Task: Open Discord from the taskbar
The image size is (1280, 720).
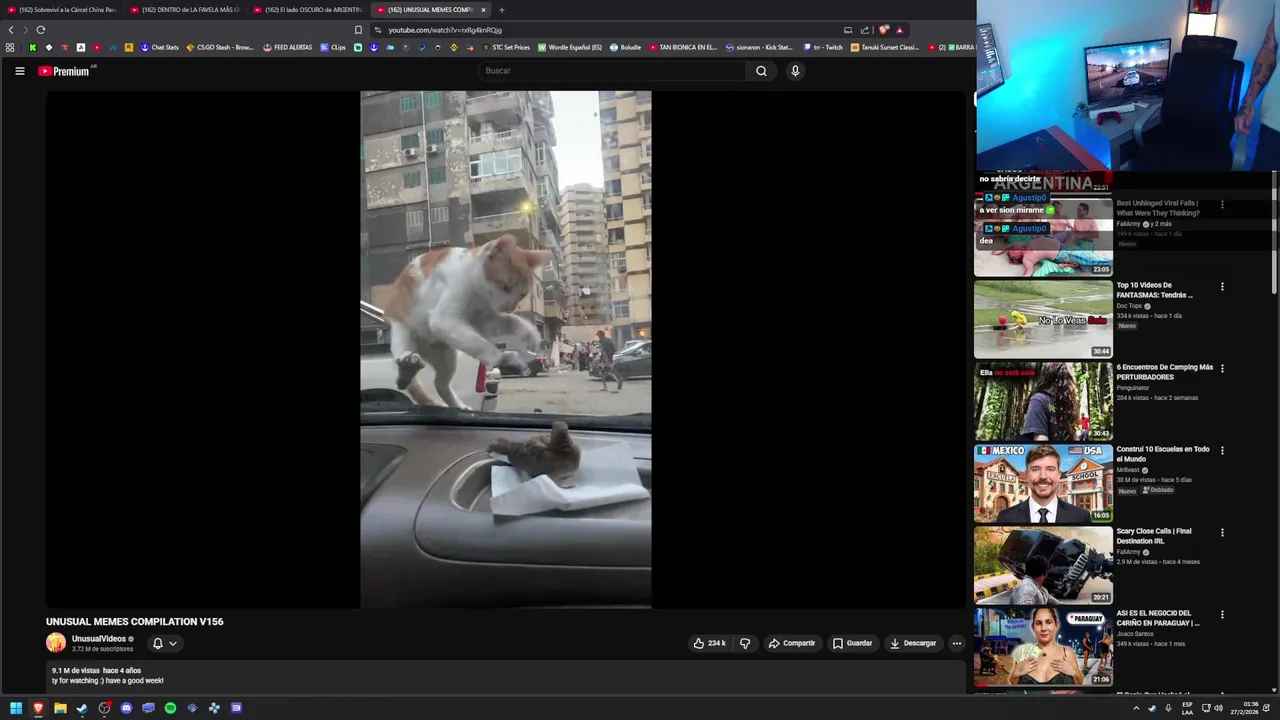Action: pos(126,708)
